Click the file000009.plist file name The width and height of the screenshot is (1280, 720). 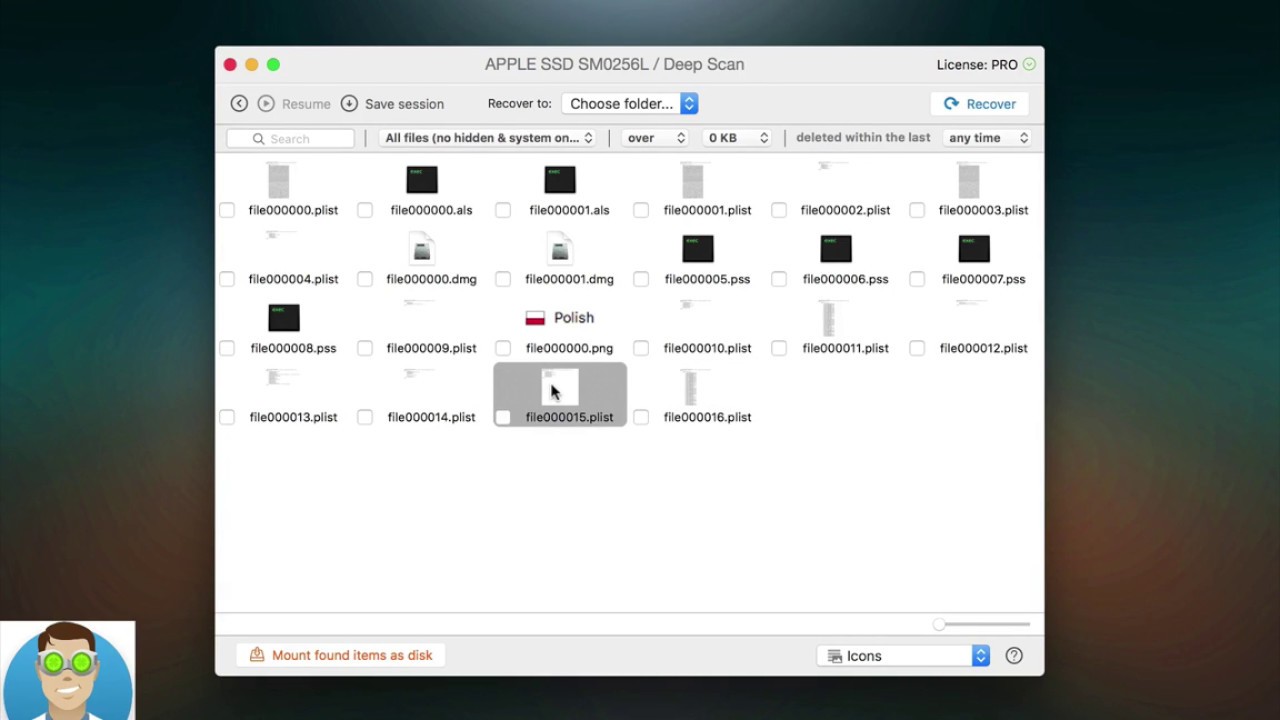pyautogui.click(x=431, y=348)
